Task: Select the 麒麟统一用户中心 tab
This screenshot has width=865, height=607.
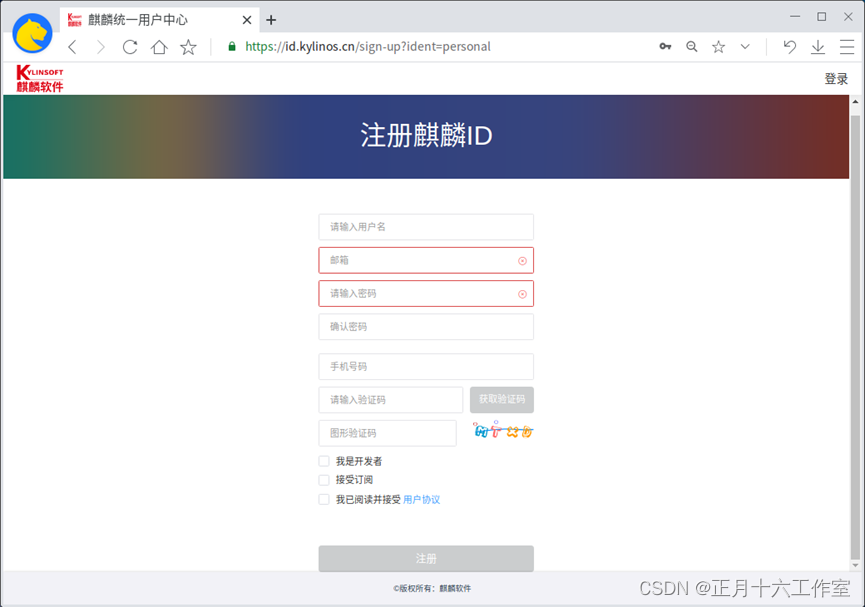Action: click(160, 20)
